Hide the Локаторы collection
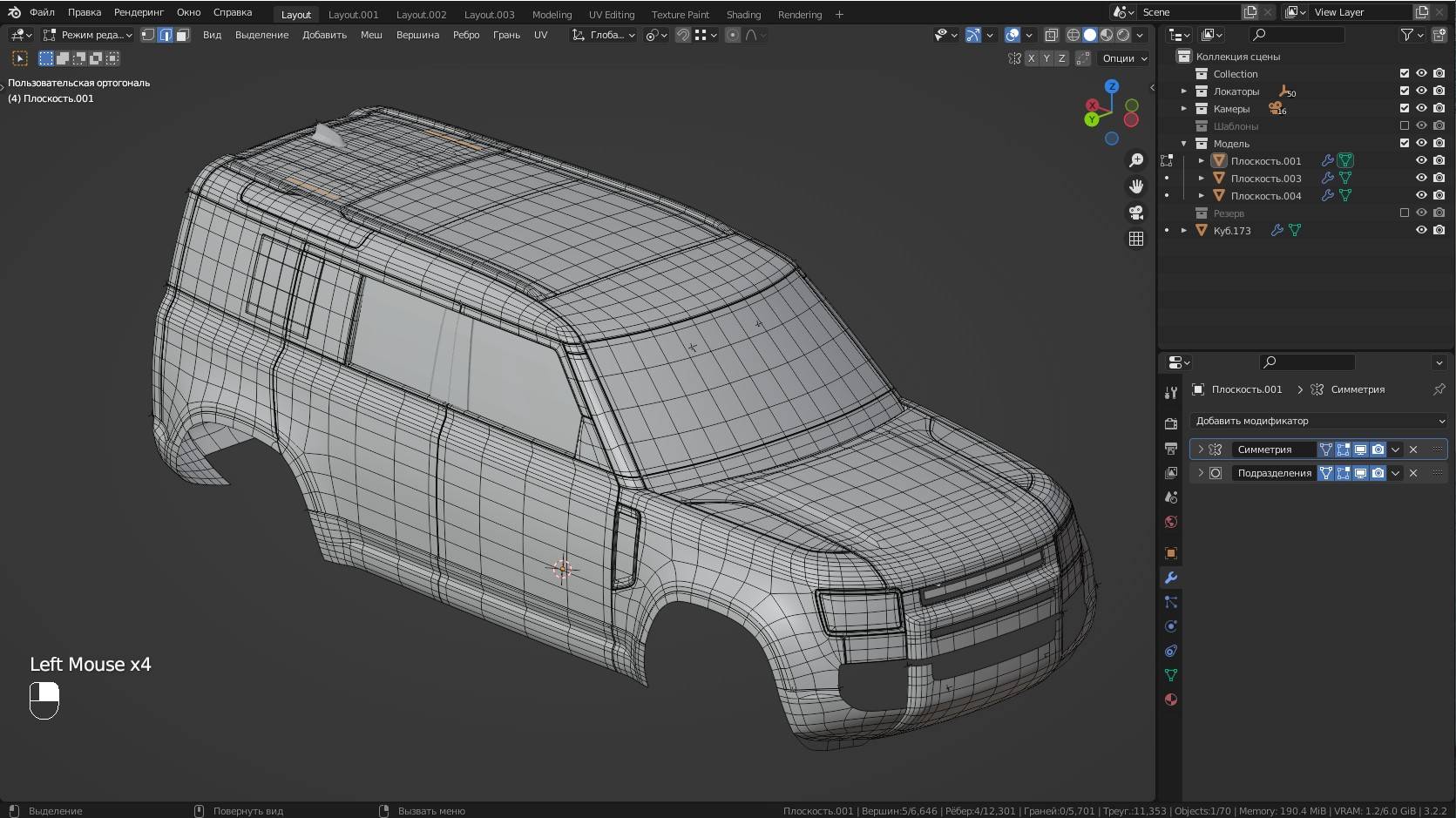The width and height of the screenshot is (1456, 818). click(x=1421, y=91)
